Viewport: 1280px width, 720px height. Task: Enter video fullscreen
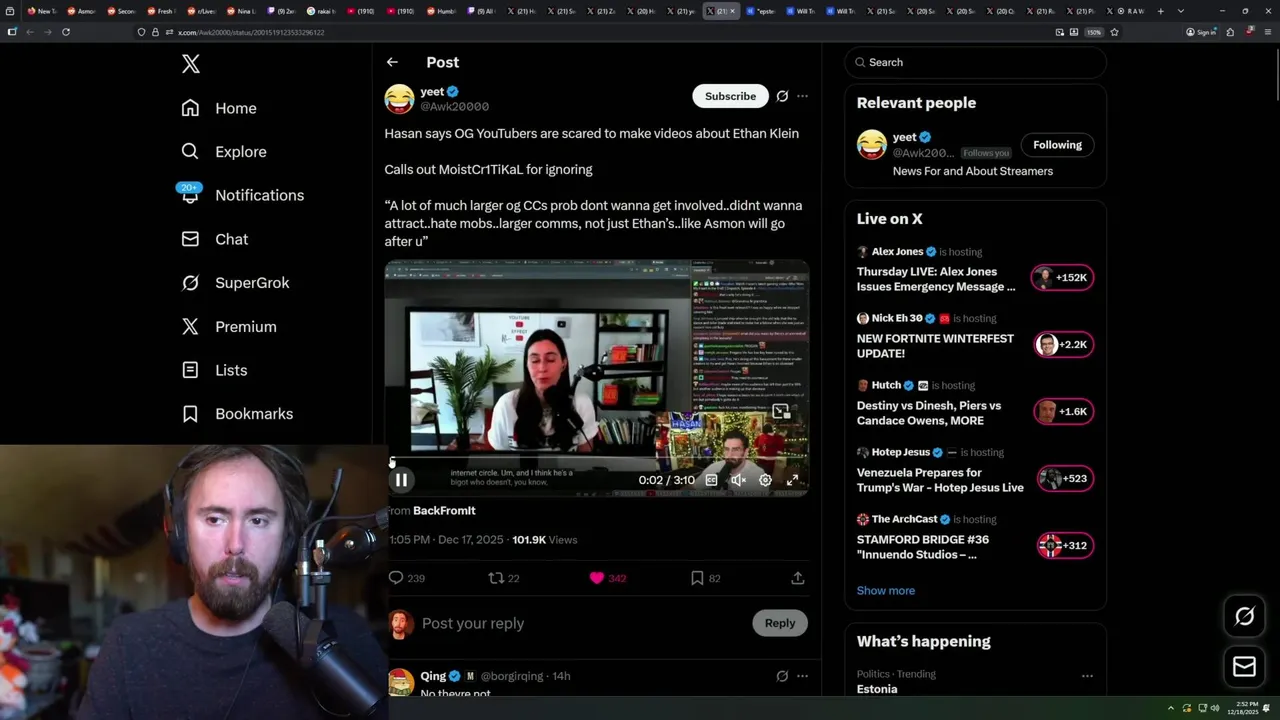click(792, 480)
